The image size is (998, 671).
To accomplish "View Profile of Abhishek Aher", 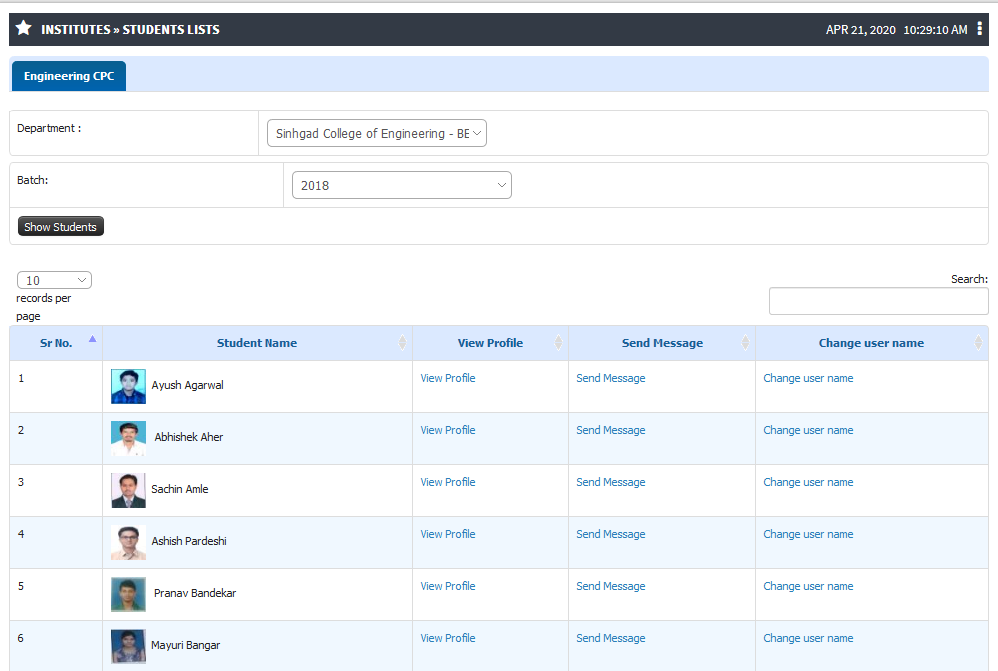I will coord(448,430).
